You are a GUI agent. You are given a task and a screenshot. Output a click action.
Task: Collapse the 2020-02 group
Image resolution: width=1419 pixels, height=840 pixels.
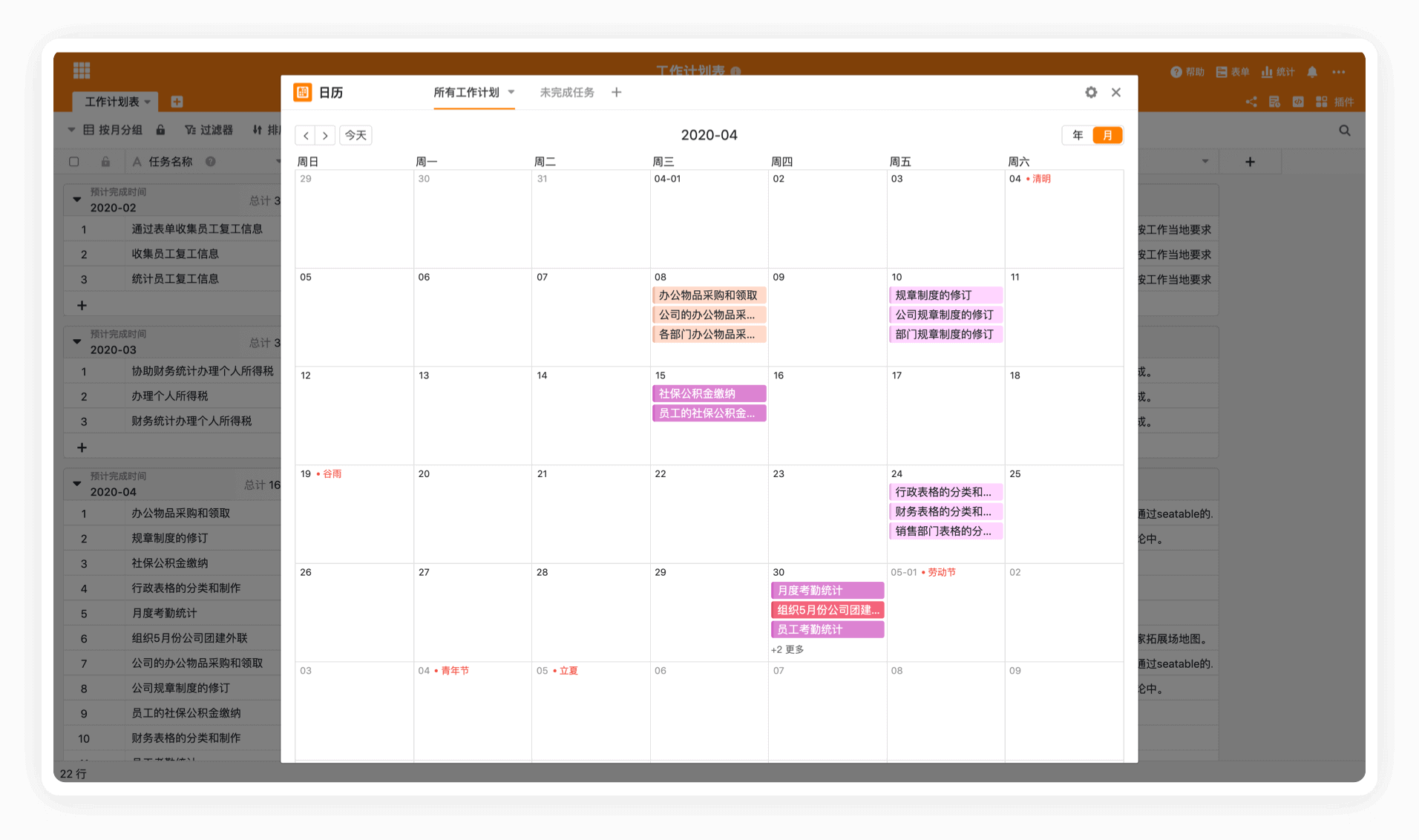[76, 200]
